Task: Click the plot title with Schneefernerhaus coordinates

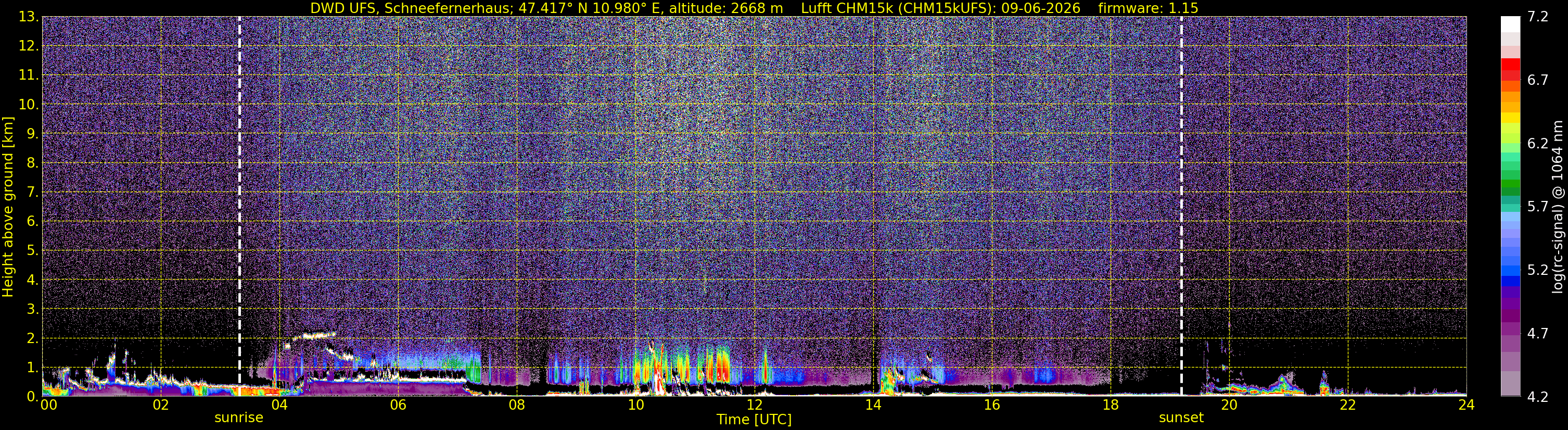Action: (754, 8)
